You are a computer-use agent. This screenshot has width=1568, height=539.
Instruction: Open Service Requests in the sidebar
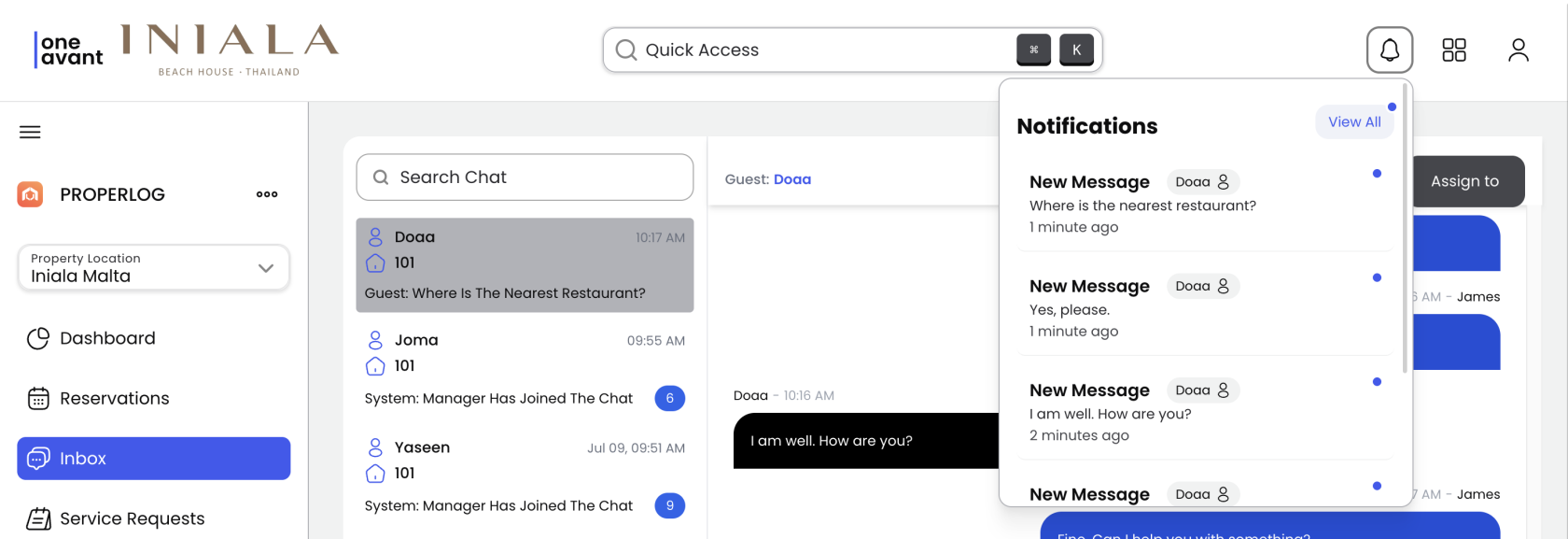(x=132, y=518)
